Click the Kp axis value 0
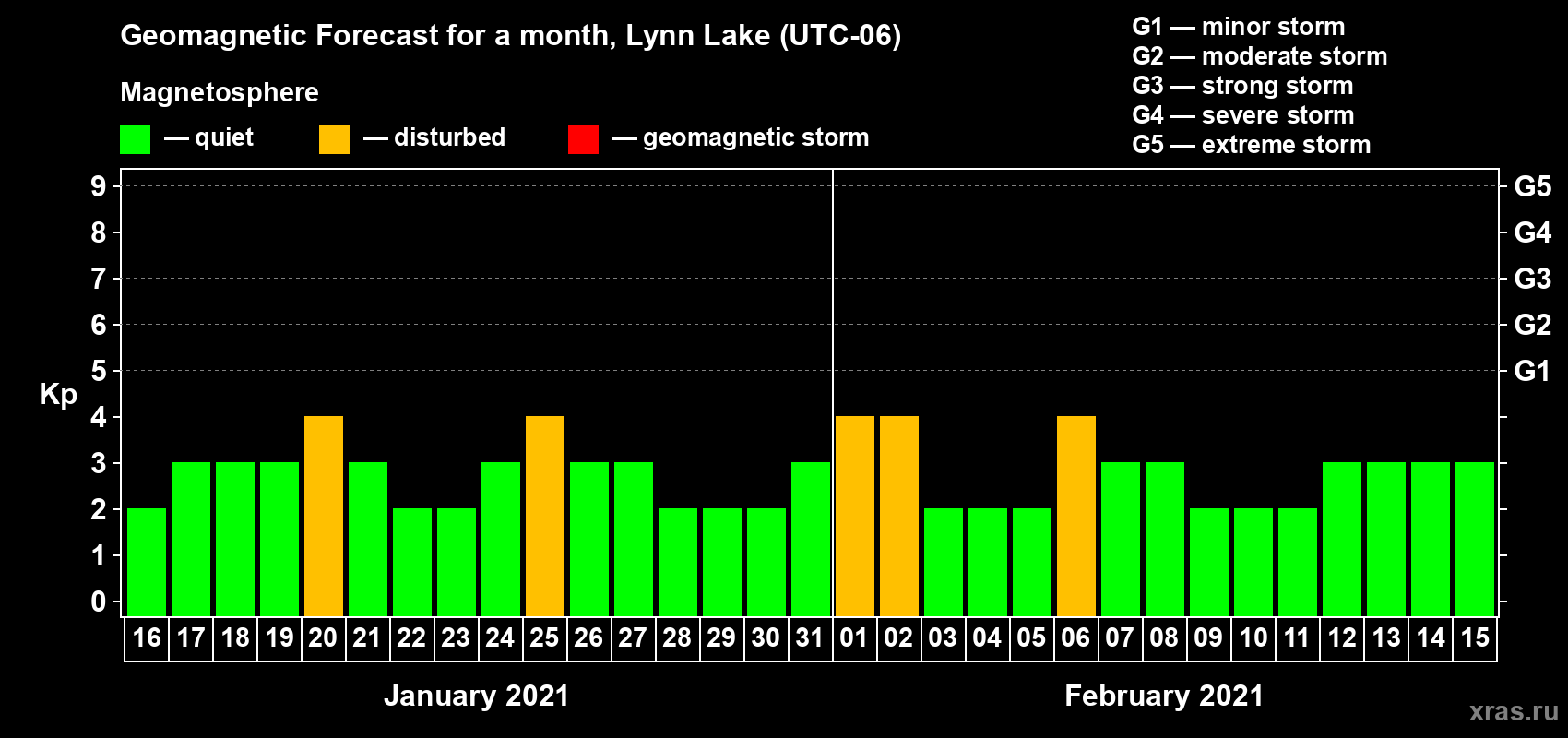1568x738 pixels. [99, 601]
